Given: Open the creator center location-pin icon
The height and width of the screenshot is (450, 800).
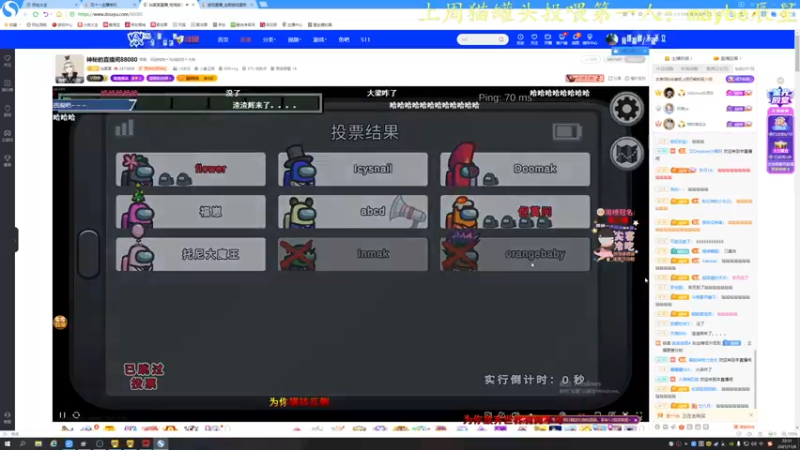Looking at the screenshot, I should [590, 39].
